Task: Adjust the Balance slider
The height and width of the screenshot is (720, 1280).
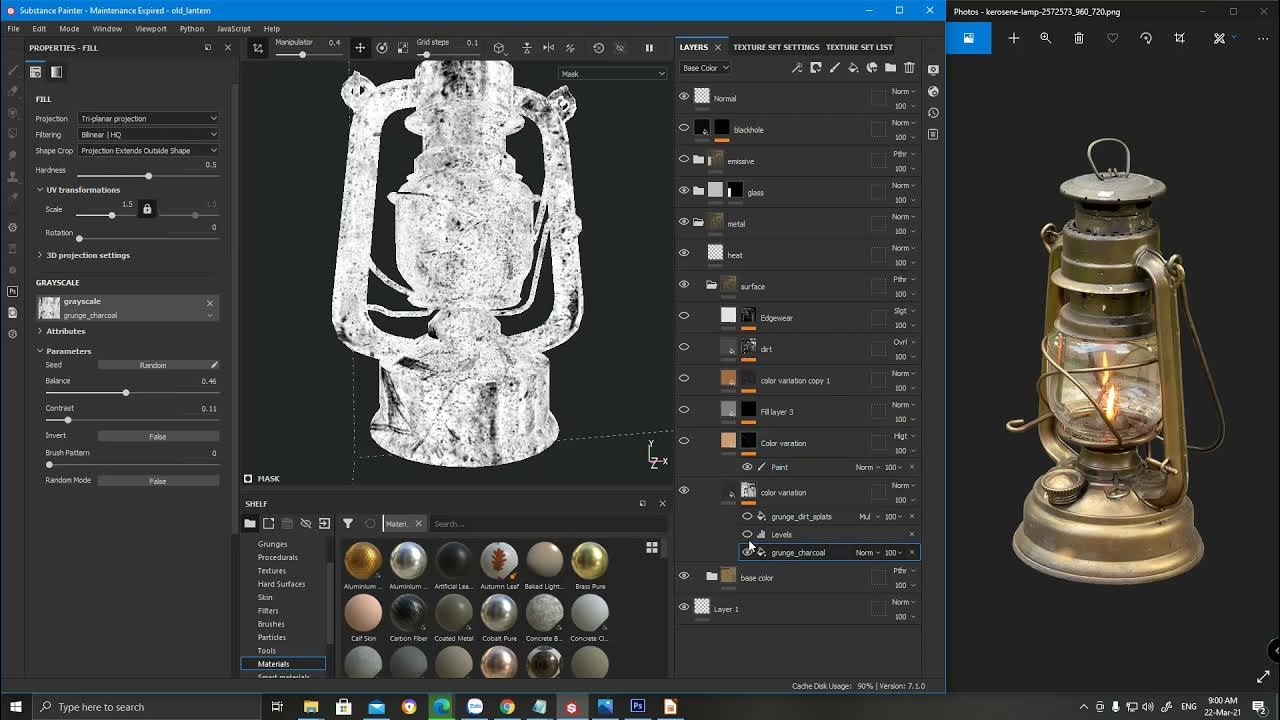Action: 132,393
